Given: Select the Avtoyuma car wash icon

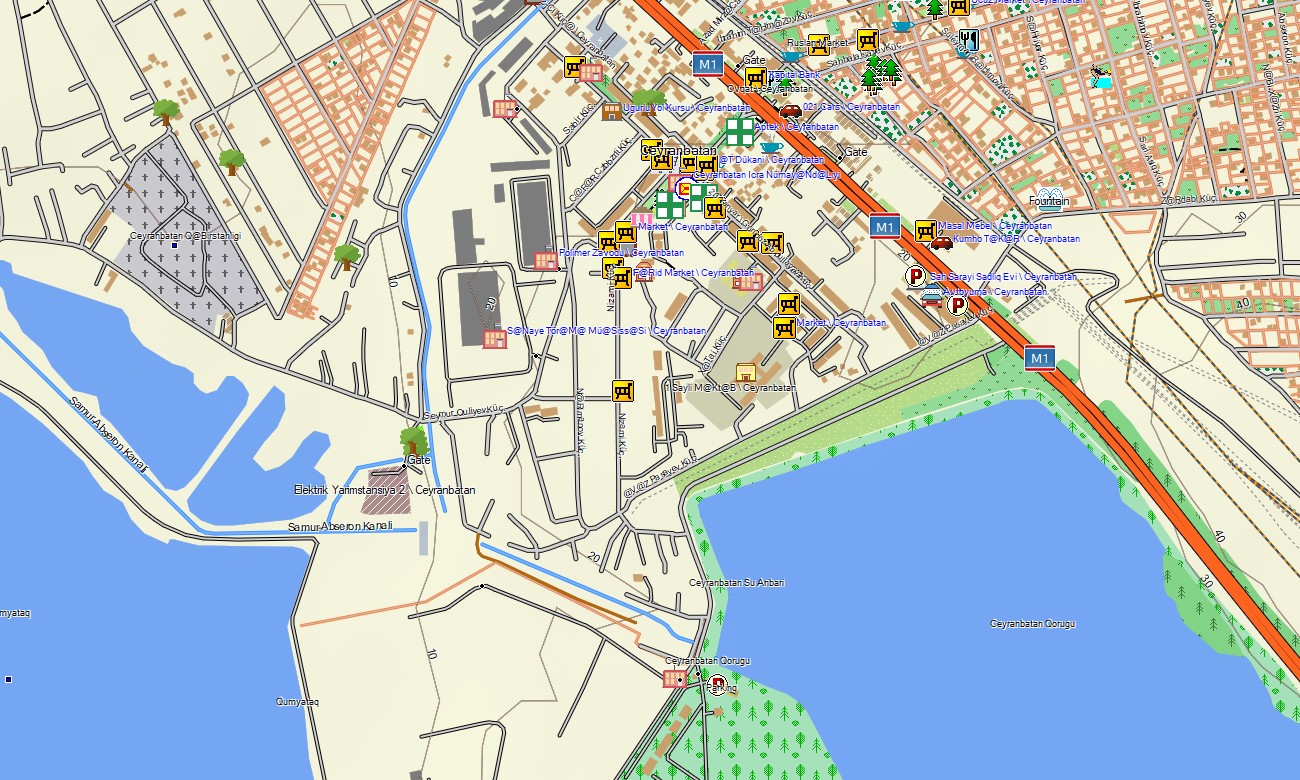Looking at the screenshot, I should click(931, 293).
